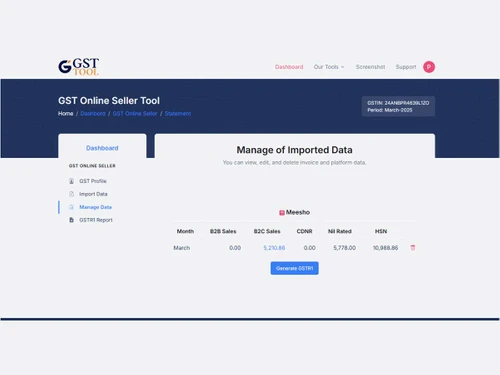
Task: Click the GST Online Seller Tool title
Action: click(x=109, y=101)
